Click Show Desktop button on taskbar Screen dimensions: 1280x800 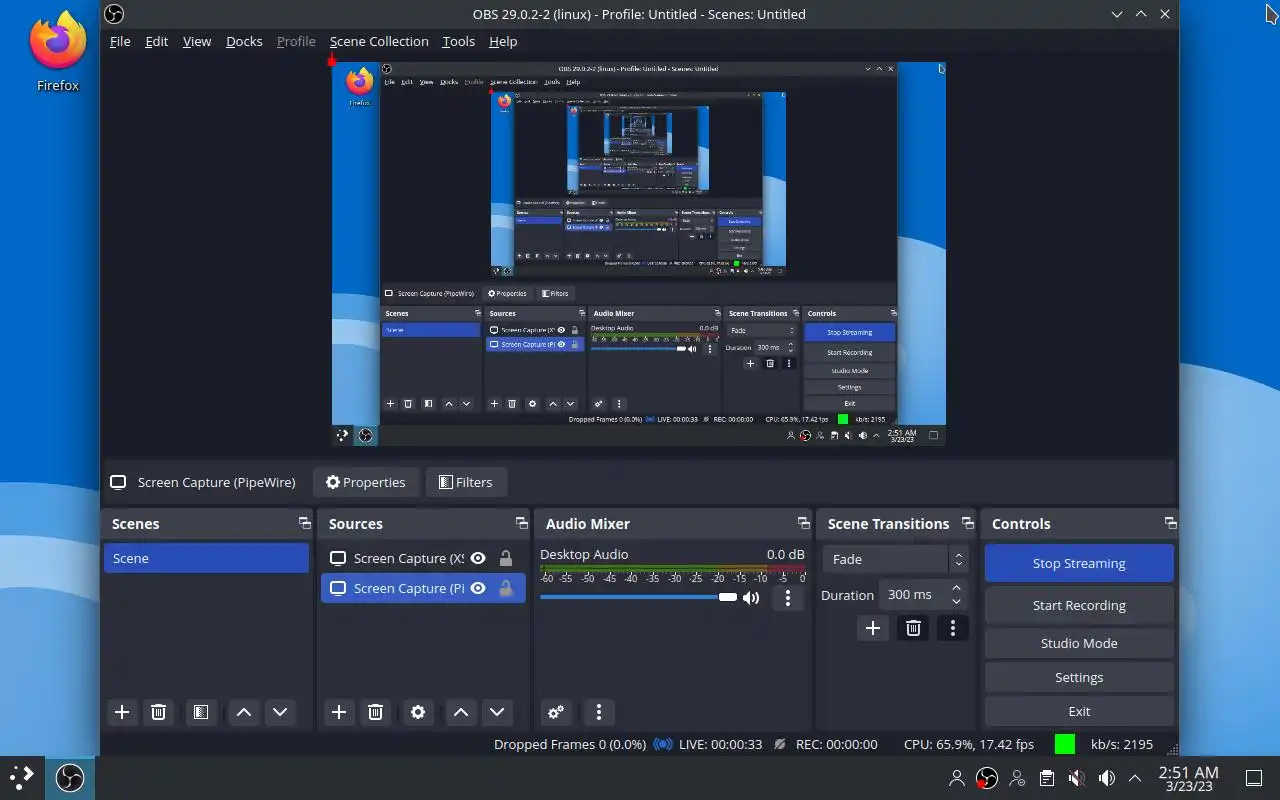click(x=1253, y=778)
